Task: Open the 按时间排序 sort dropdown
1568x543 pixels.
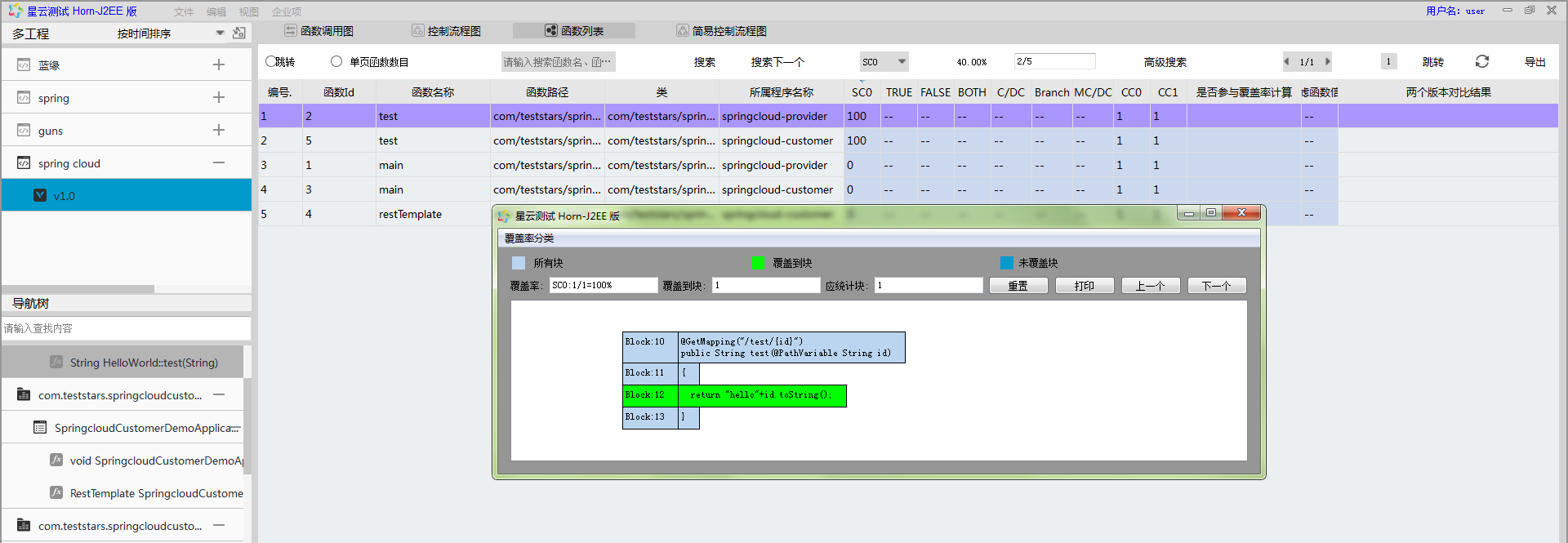Action: 220,33
